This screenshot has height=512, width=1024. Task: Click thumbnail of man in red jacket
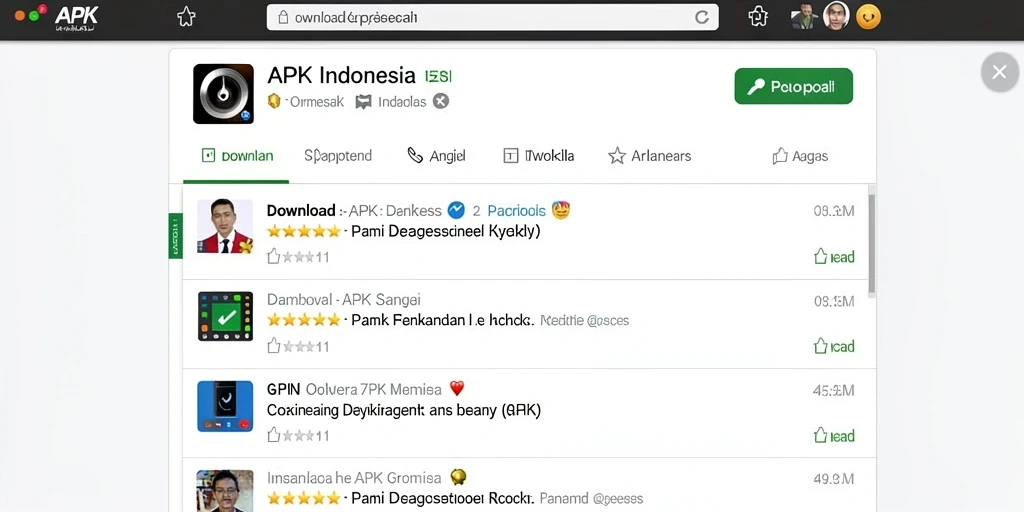225,226
